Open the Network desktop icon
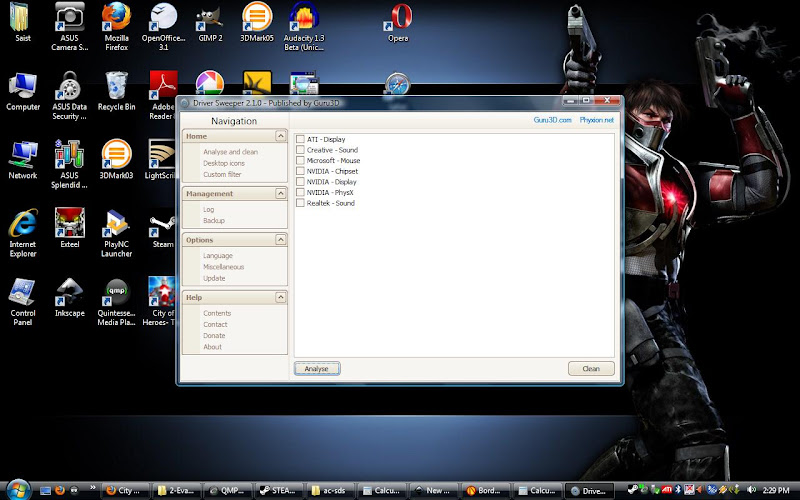This screenshot has height=500, width=800. coord(23,160)
